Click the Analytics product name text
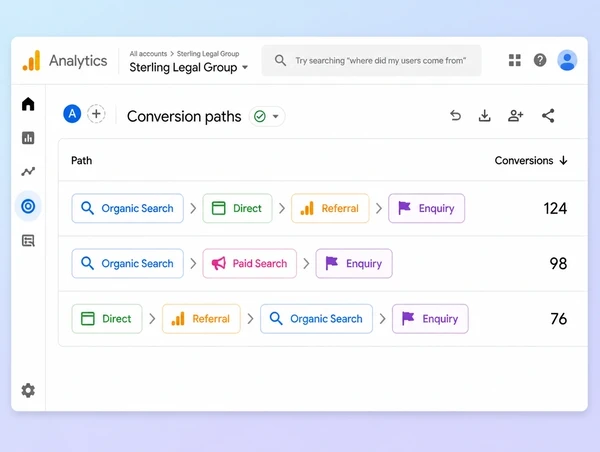Image resolution: width=600 pixels, height=452 pixels. 78,61
